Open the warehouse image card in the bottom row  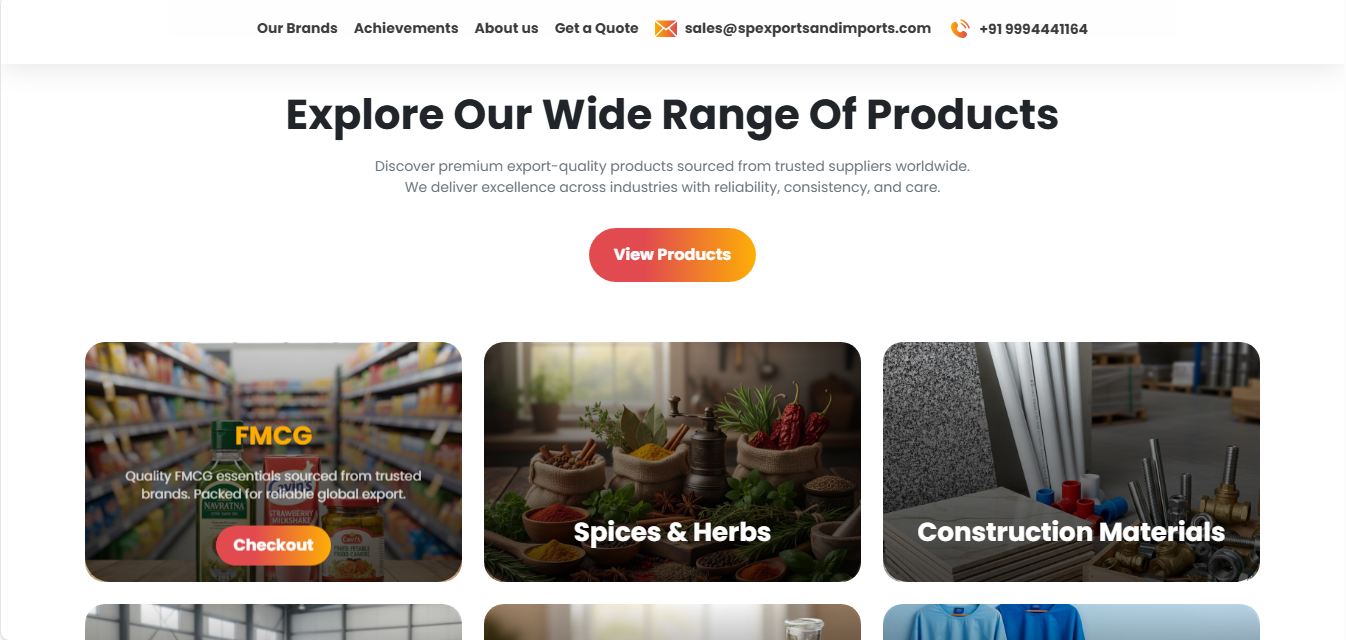(273, 622)
